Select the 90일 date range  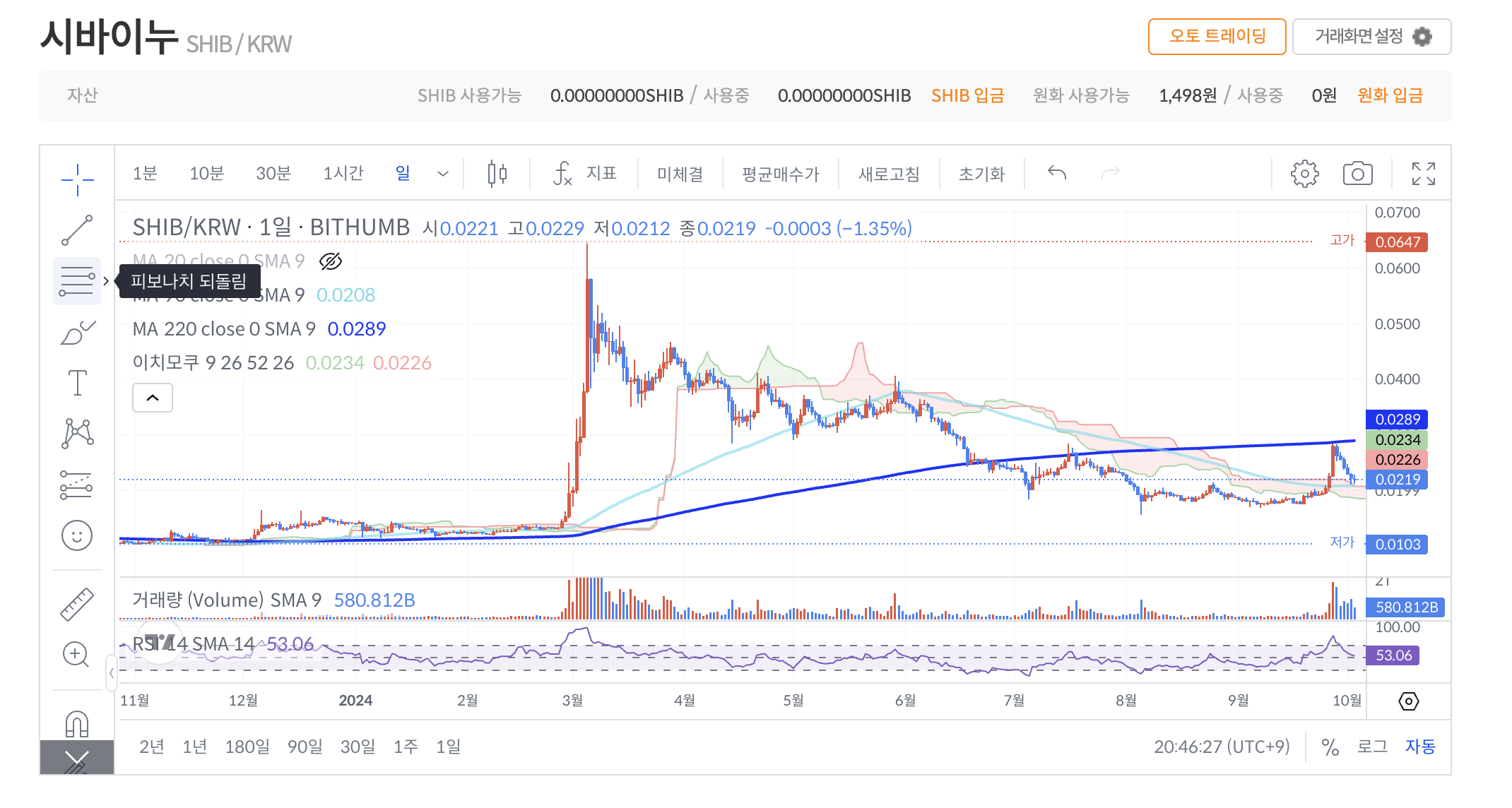click(305, 747)
